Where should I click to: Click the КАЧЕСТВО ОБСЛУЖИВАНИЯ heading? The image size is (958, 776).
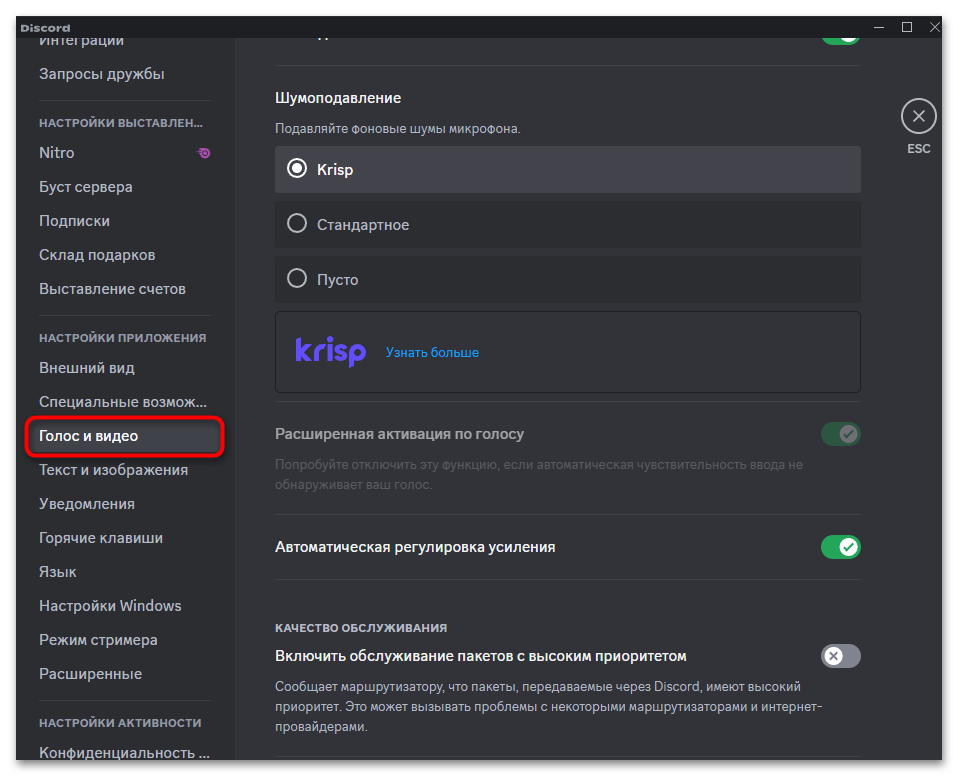[361, 628]
